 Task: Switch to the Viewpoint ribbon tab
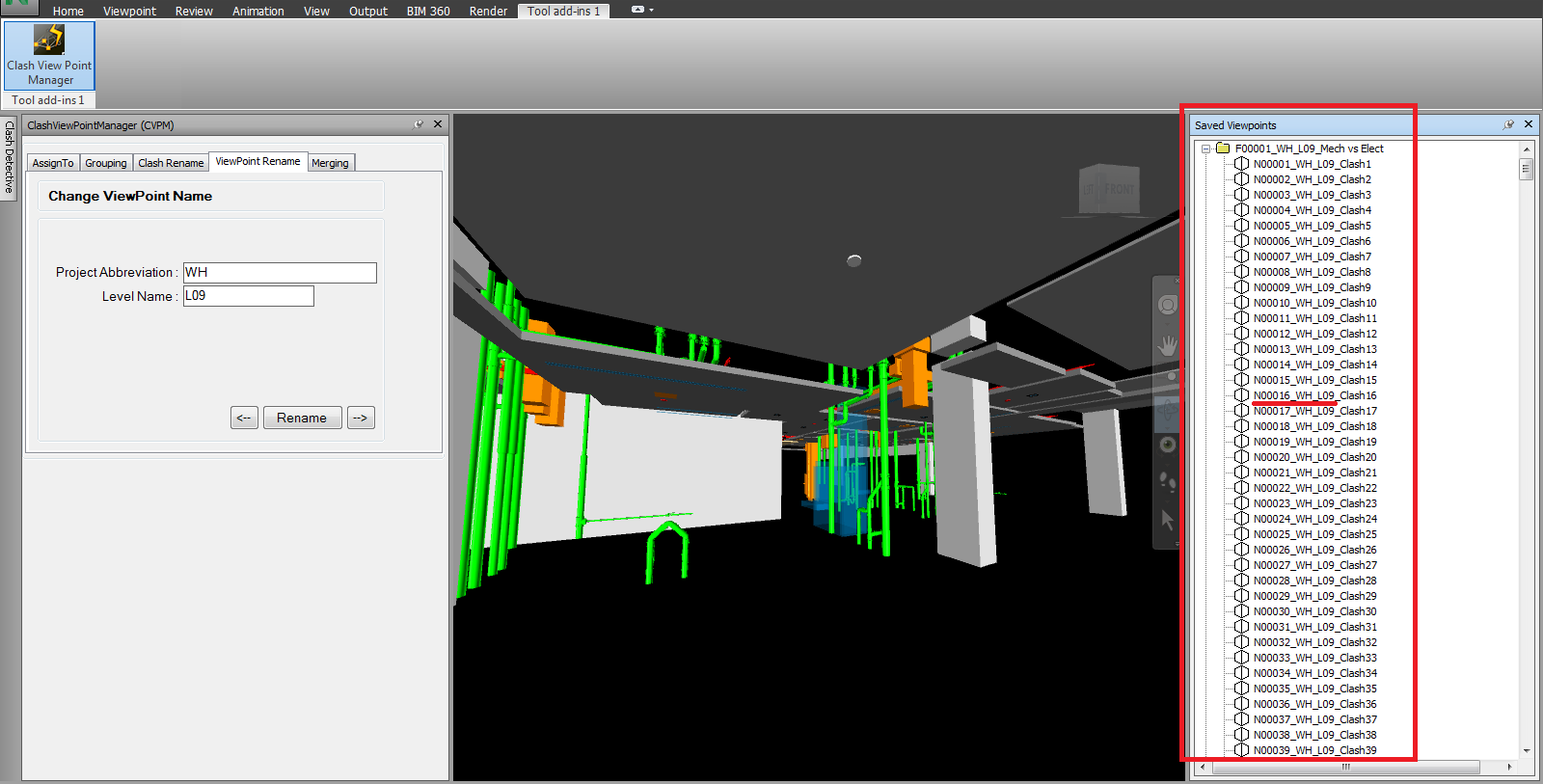129,12
